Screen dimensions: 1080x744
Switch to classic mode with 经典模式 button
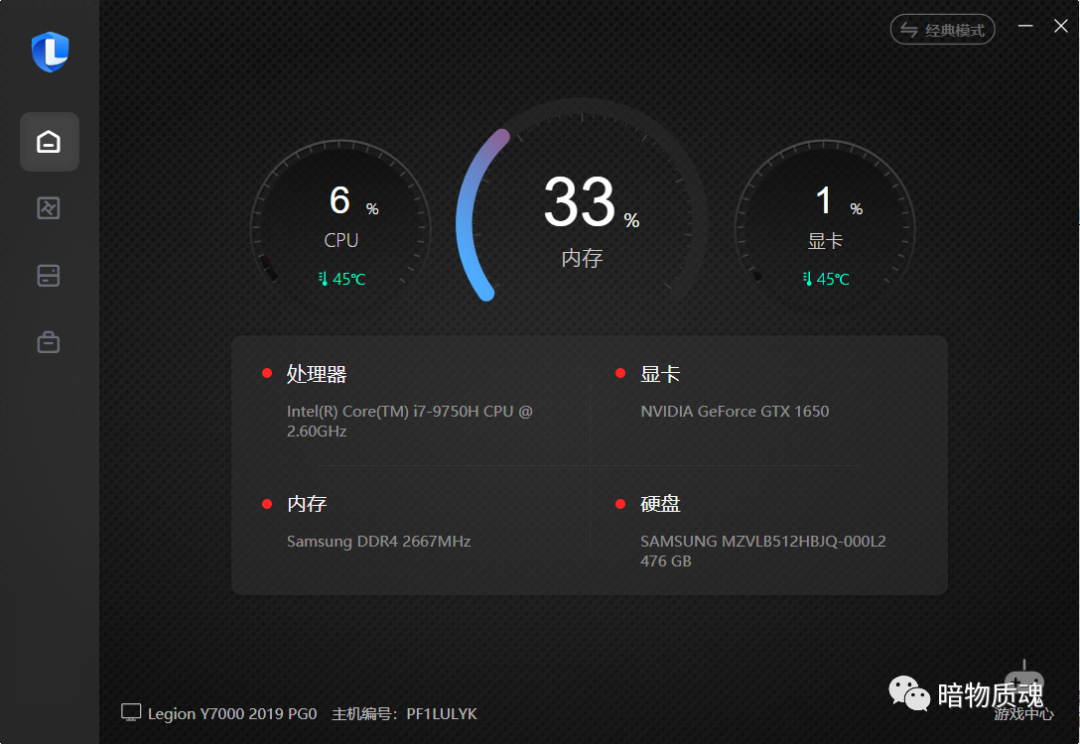tap(942, 30)
